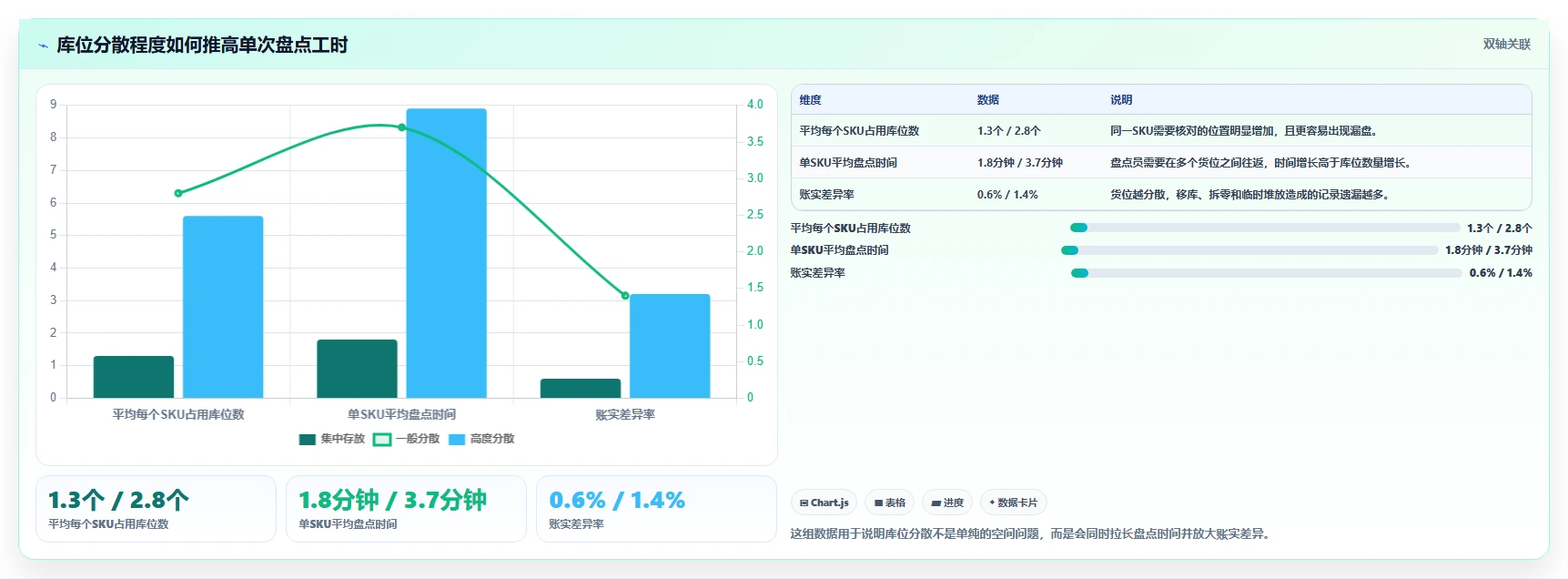Click description 货位越分散，移库、拆零
The height and width of the screenshot is (579, 1568).
click(x=1251, y=195)
